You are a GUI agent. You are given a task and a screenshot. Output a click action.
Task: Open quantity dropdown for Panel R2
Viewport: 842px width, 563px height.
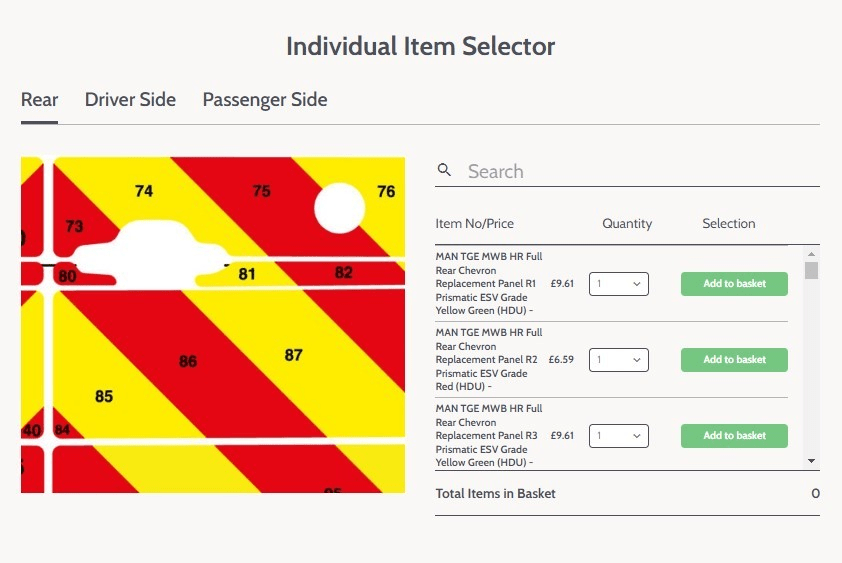click(619, 360)
